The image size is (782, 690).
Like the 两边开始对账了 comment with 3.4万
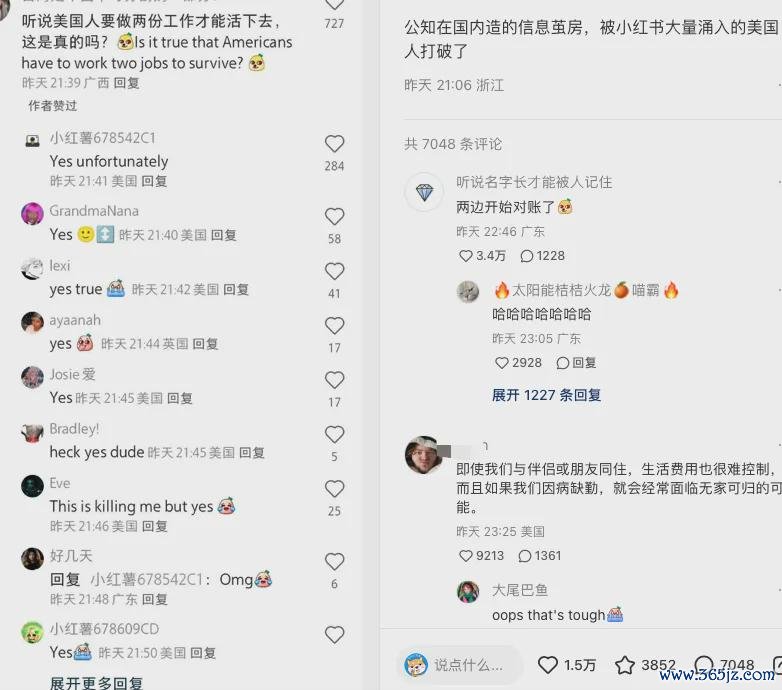[x=465, y=256]
